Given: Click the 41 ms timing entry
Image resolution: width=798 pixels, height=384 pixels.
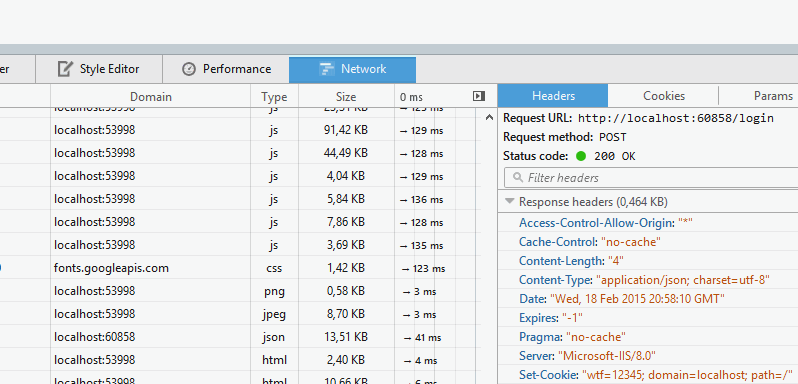Looking at the screenshot, I should point(422,337).
